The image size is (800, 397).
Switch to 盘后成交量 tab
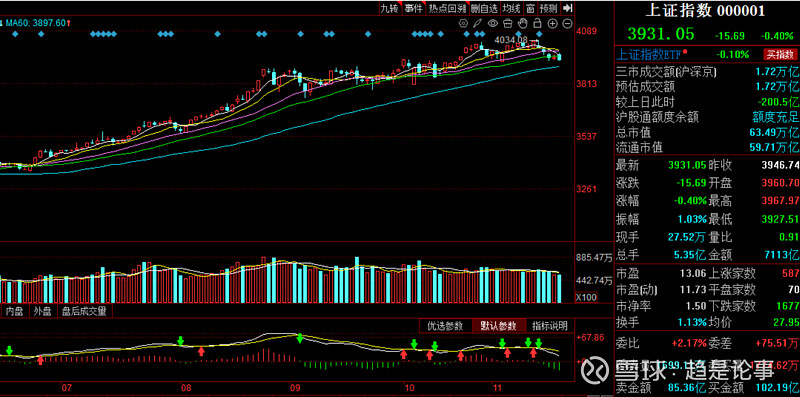click(84, 311)
